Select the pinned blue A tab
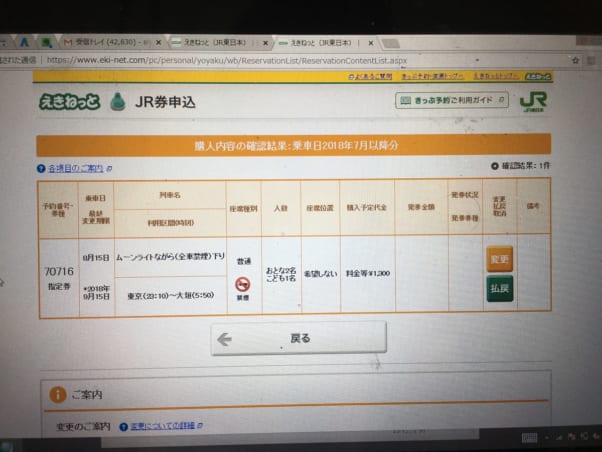Screen dimensions: 602x452 [x=25, y=42]
